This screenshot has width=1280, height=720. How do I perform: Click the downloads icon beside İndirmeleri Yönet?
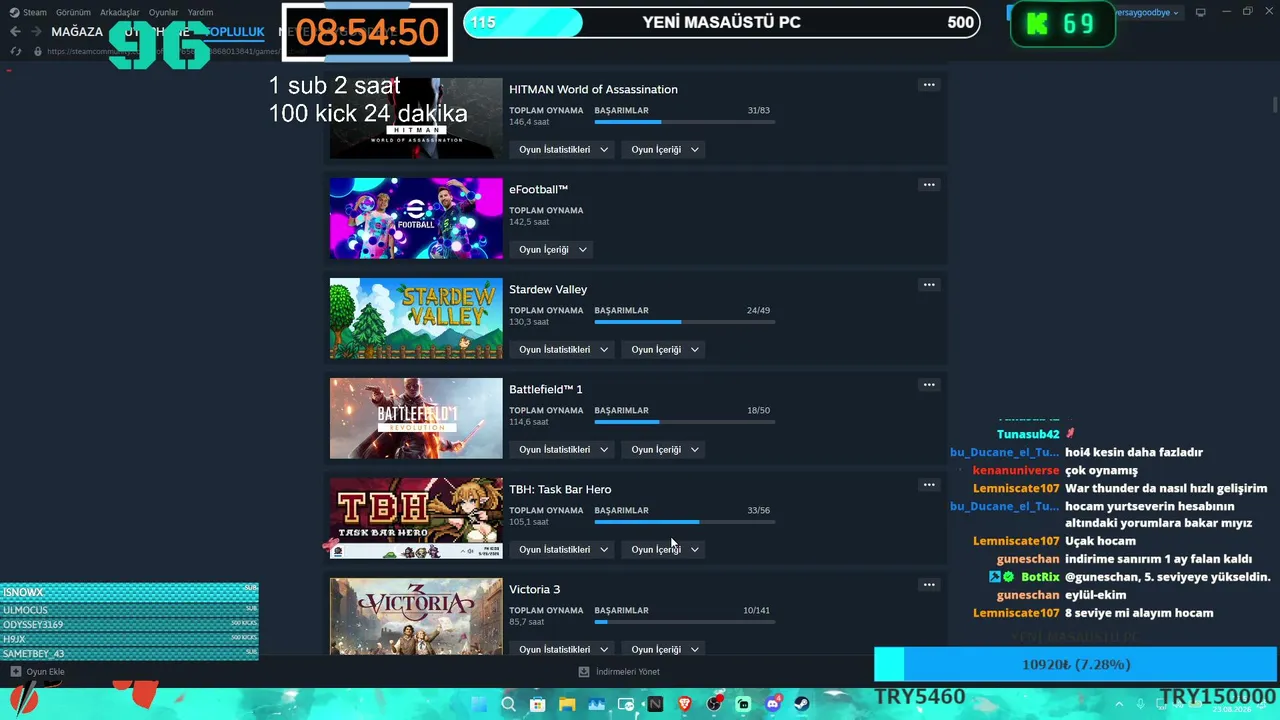584,672
